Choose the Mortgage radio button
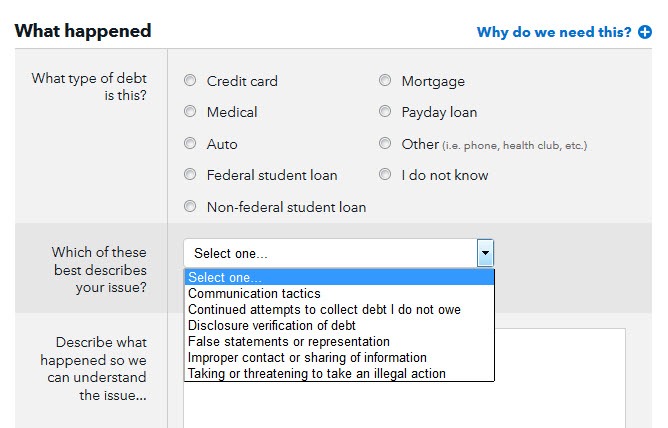 [x=385, y=81]
